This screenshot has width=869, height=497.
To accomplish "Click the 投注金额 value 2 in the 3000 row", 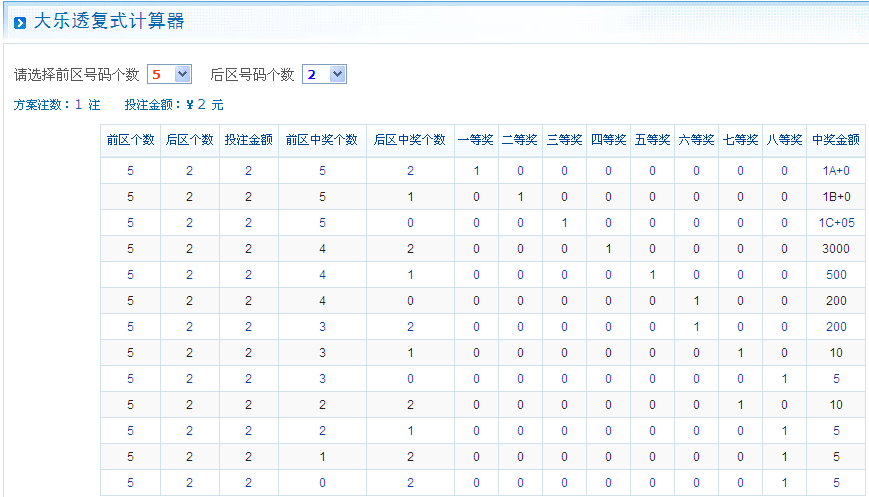I will [248, 249].
